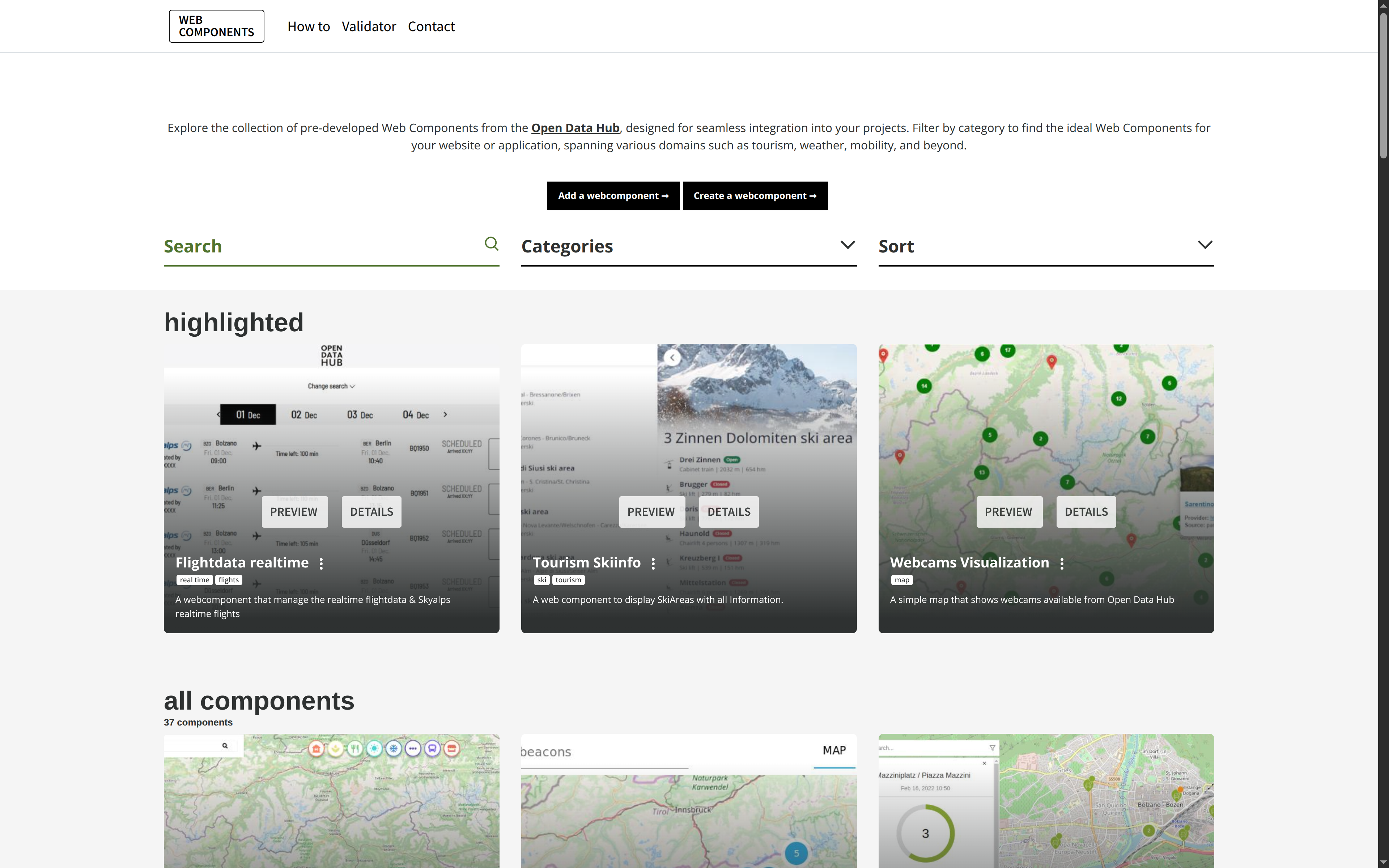Select the accommodation house icon on the map preview
1389x868 pixels.
point(317,748)
